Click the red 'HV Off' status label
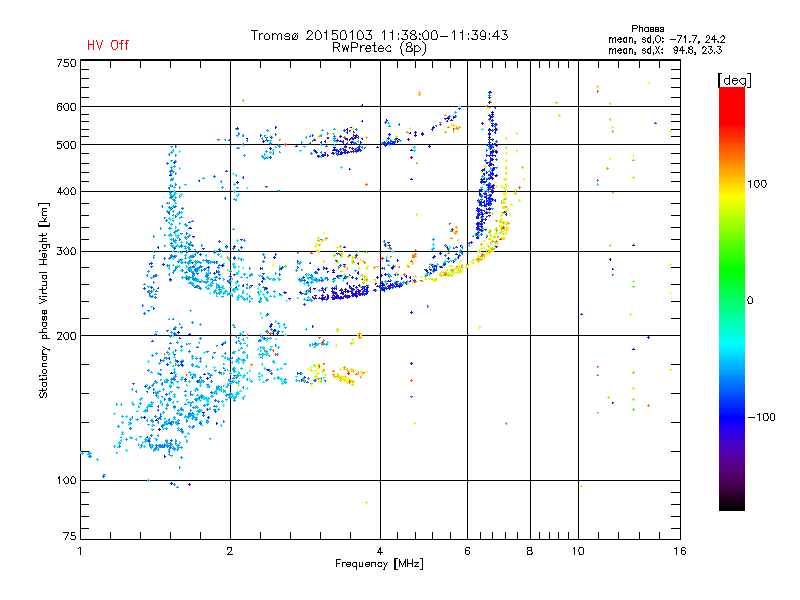The height and width of the screenshot is (600, 800). [108, 45]
